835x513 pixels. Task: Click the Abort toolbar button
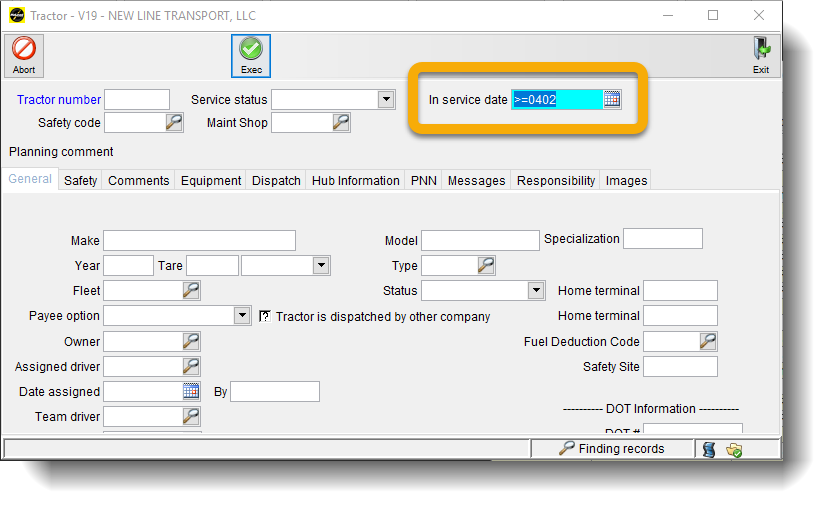coord(24,55)
